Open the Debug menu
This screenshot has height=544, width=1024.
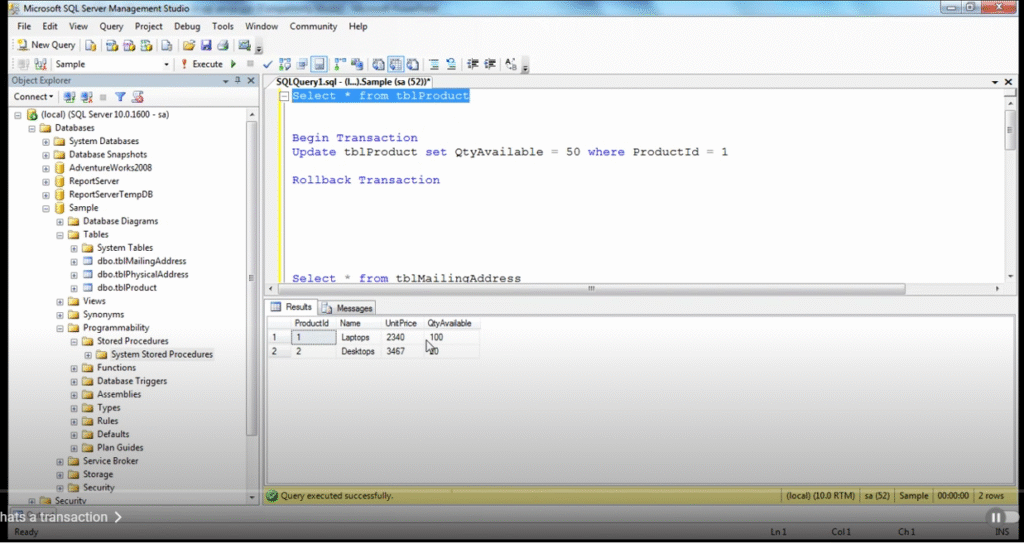tap(187, 27)
